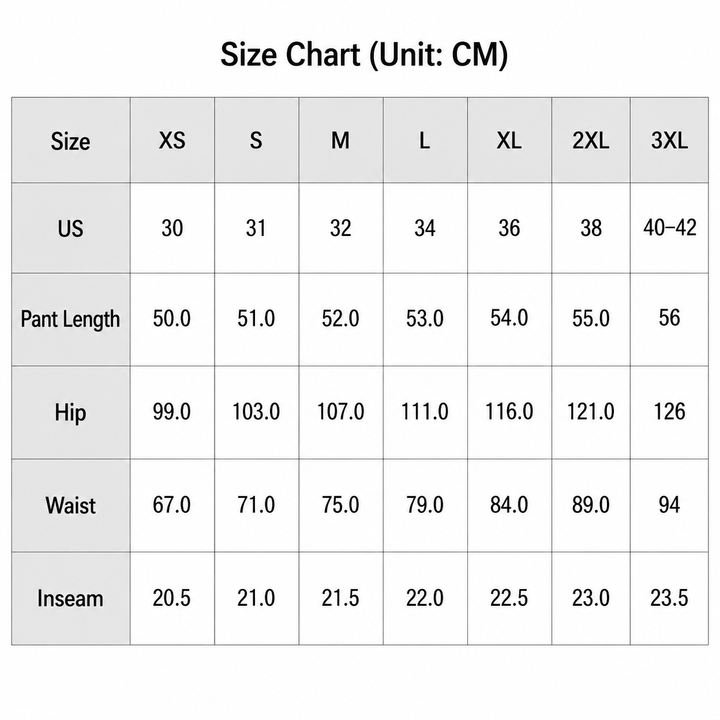Click the 23.0 inseam value for 2XL
The image size is (720, 720).
(591, 598)
